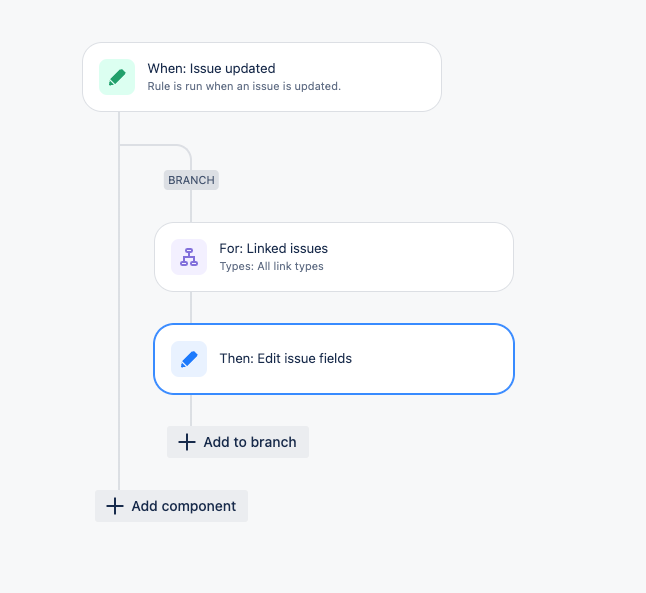
Task: Add a new step to the branch
Action: 238,442
